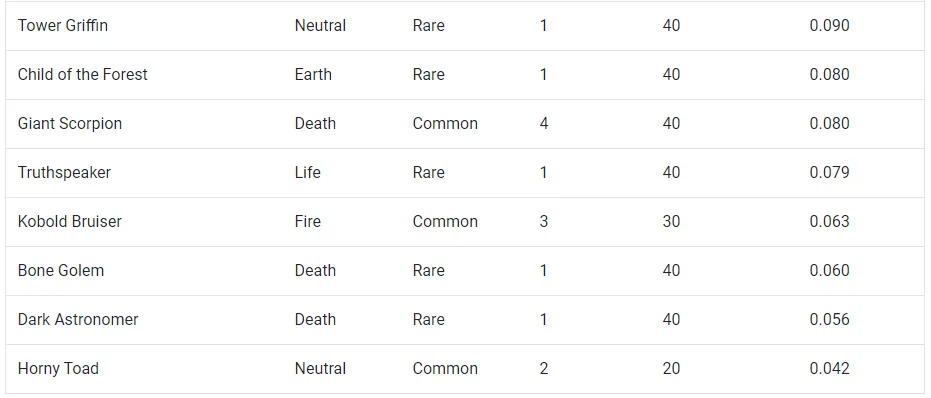Select the Life element for Truthspeaker
The height and width of the screenshot is (398, 931).
coord(308,172)
